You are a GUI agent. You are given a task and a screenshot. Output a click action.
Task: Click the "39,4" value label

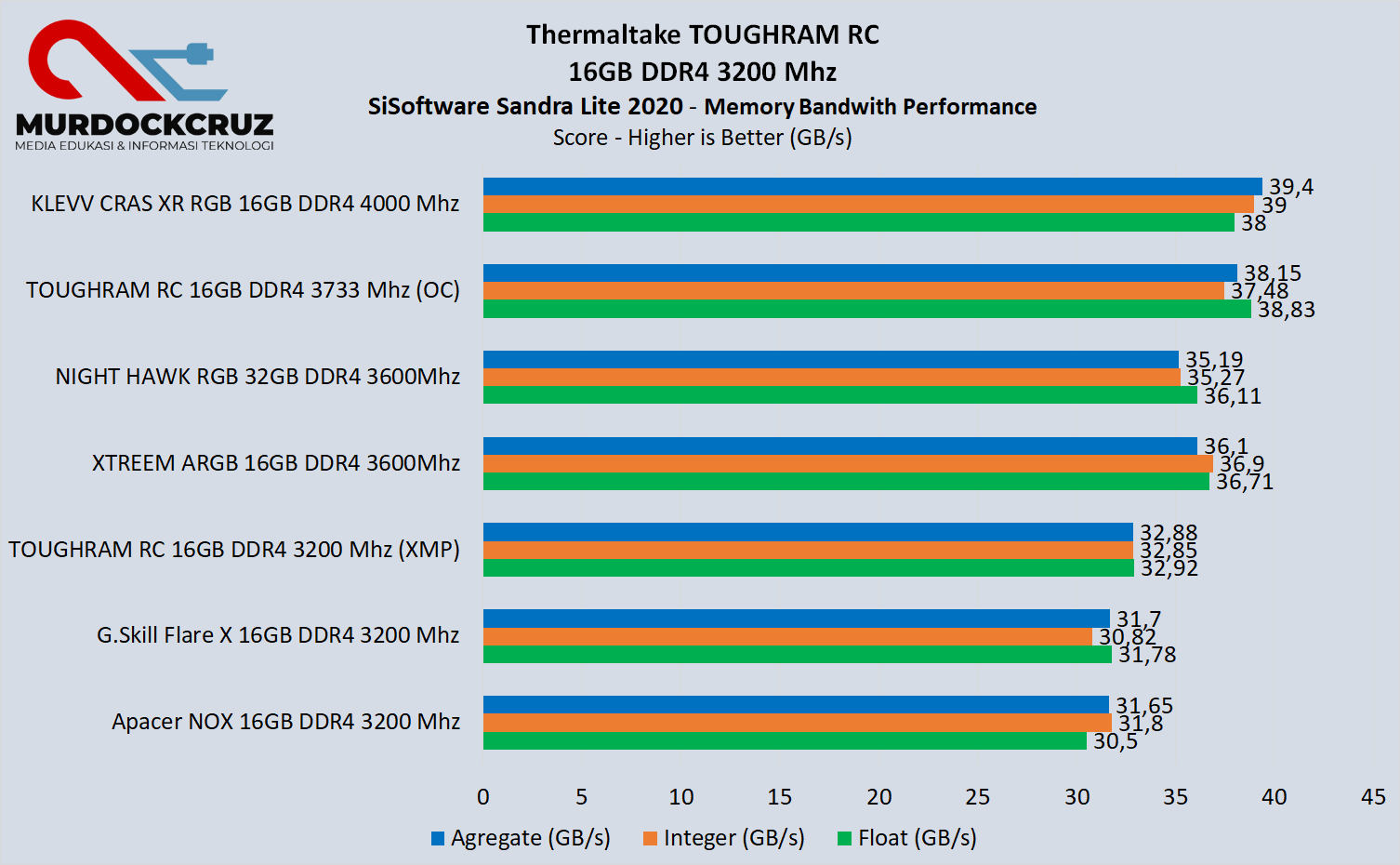[1291, 187]
